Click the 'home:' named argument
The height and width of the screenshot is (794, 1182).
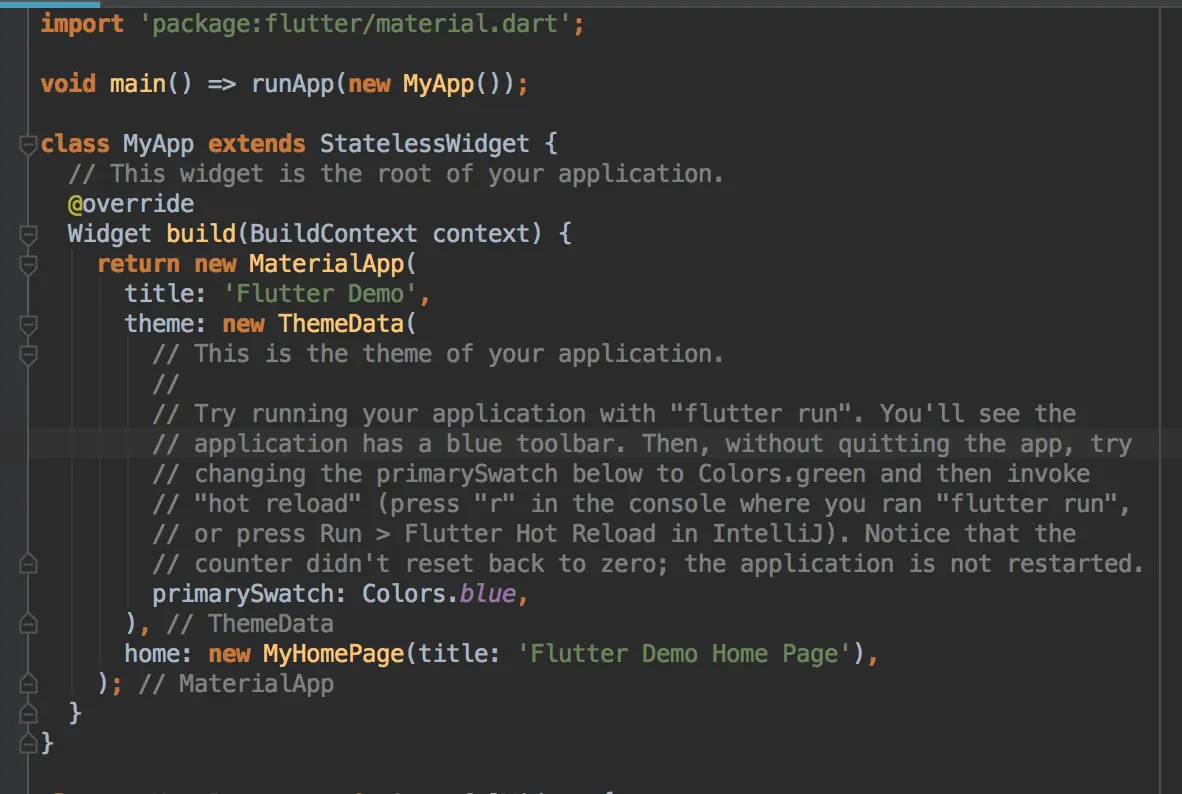pos(158,653)
